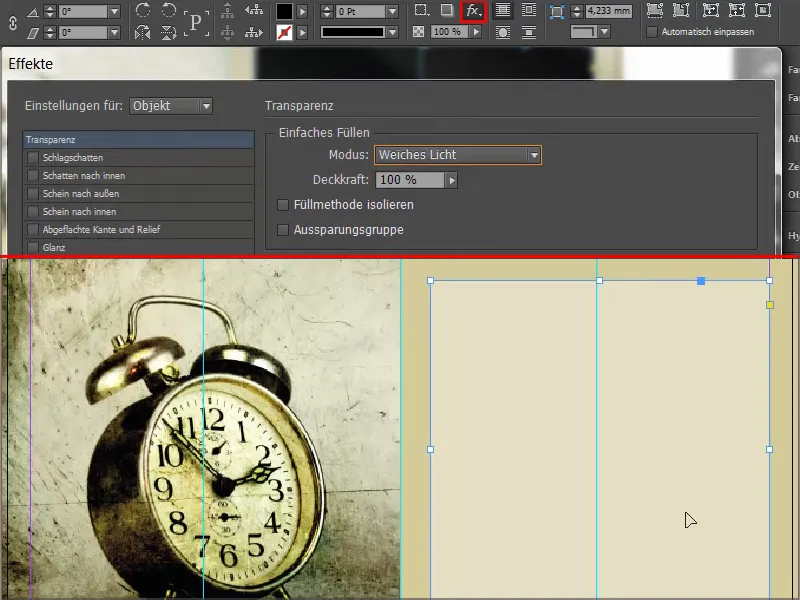Select jump object text wrap icon
The width and height of the screenshot is (800, 600).
[x=529, y=33]
